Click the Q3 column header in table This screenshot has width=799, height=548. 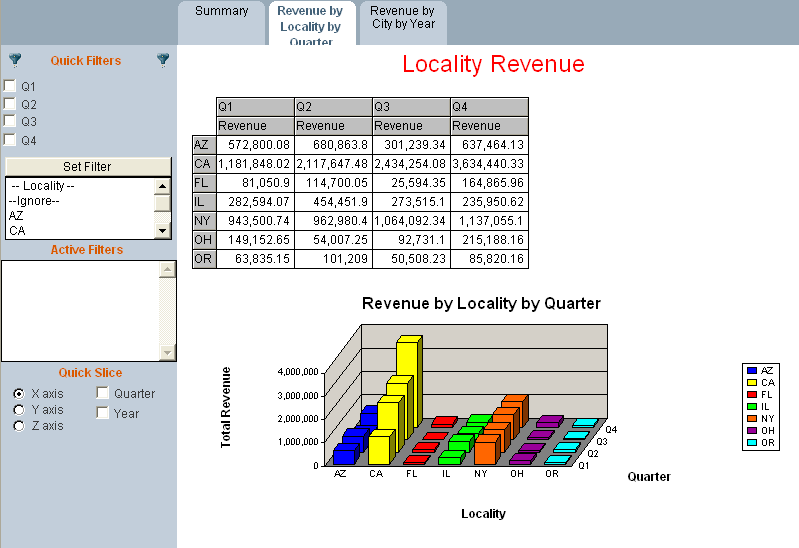[x=411, y=107]
